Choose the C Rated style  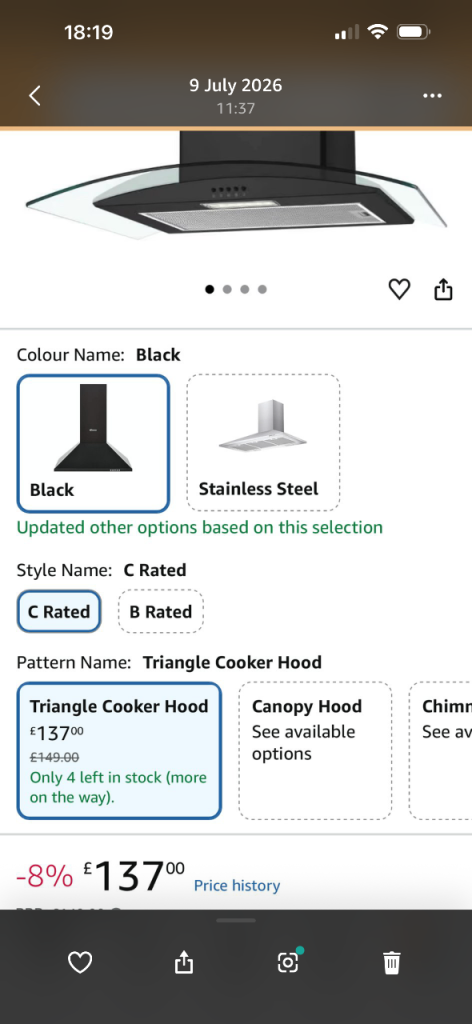coord(59,611)
